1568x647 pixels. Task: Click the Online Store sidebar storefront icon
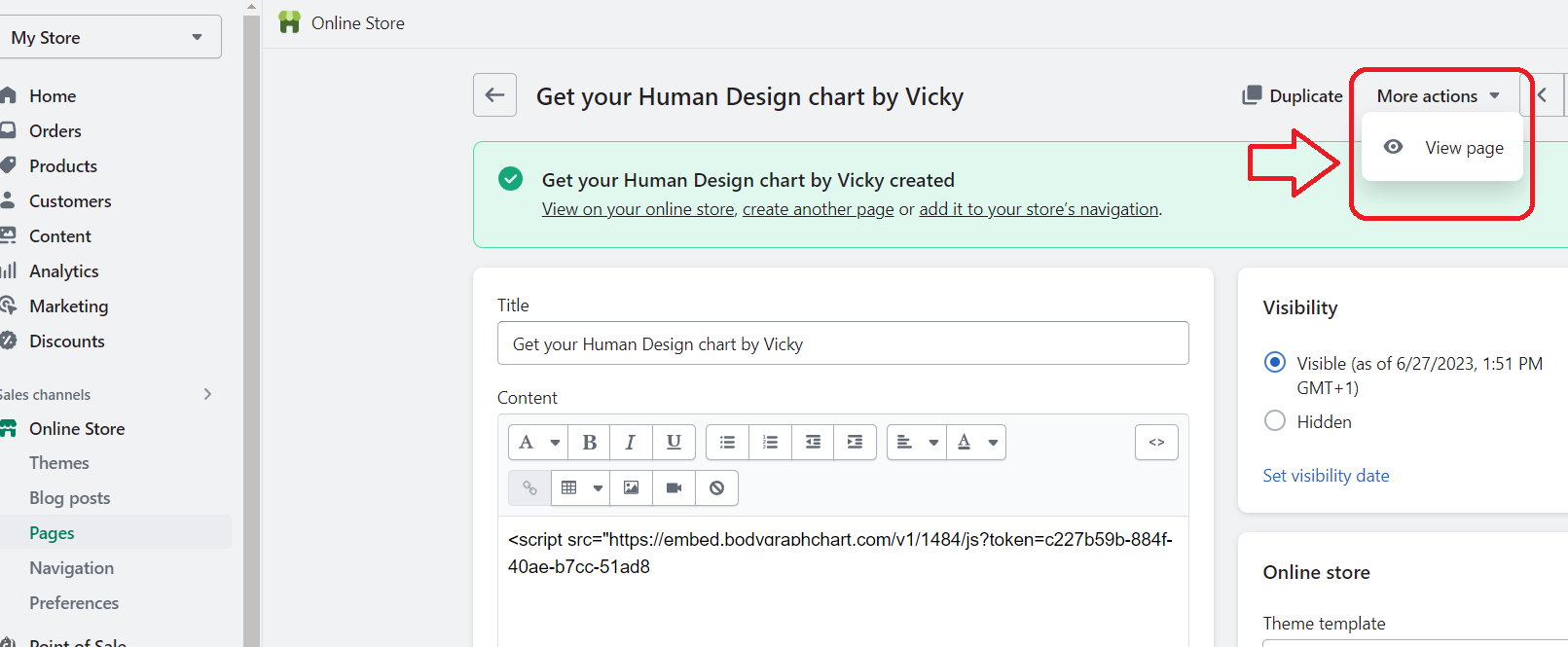[x=9, y=428]
